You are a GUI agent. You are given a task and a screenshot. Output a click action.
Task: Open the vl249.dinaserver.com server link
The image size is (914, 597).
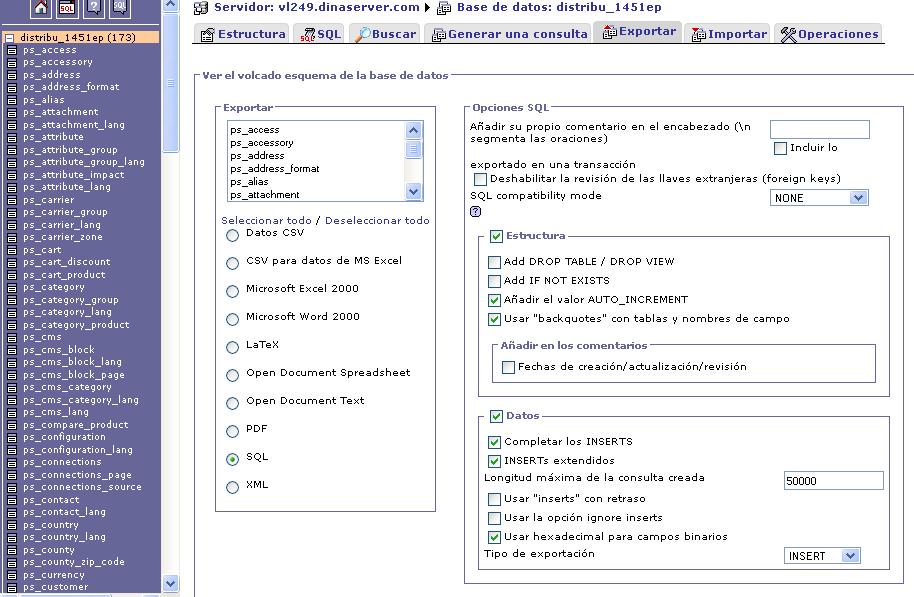coord(317,8)
